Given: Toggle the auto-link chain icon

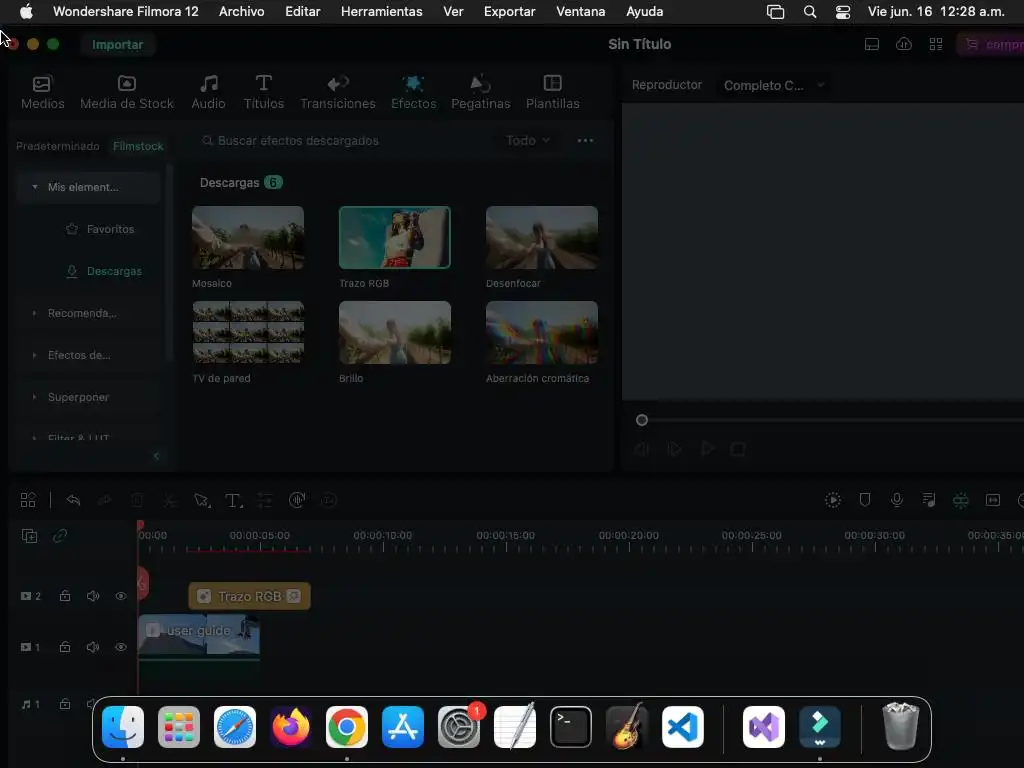Looking at the screenshot, I should [60, 536].
